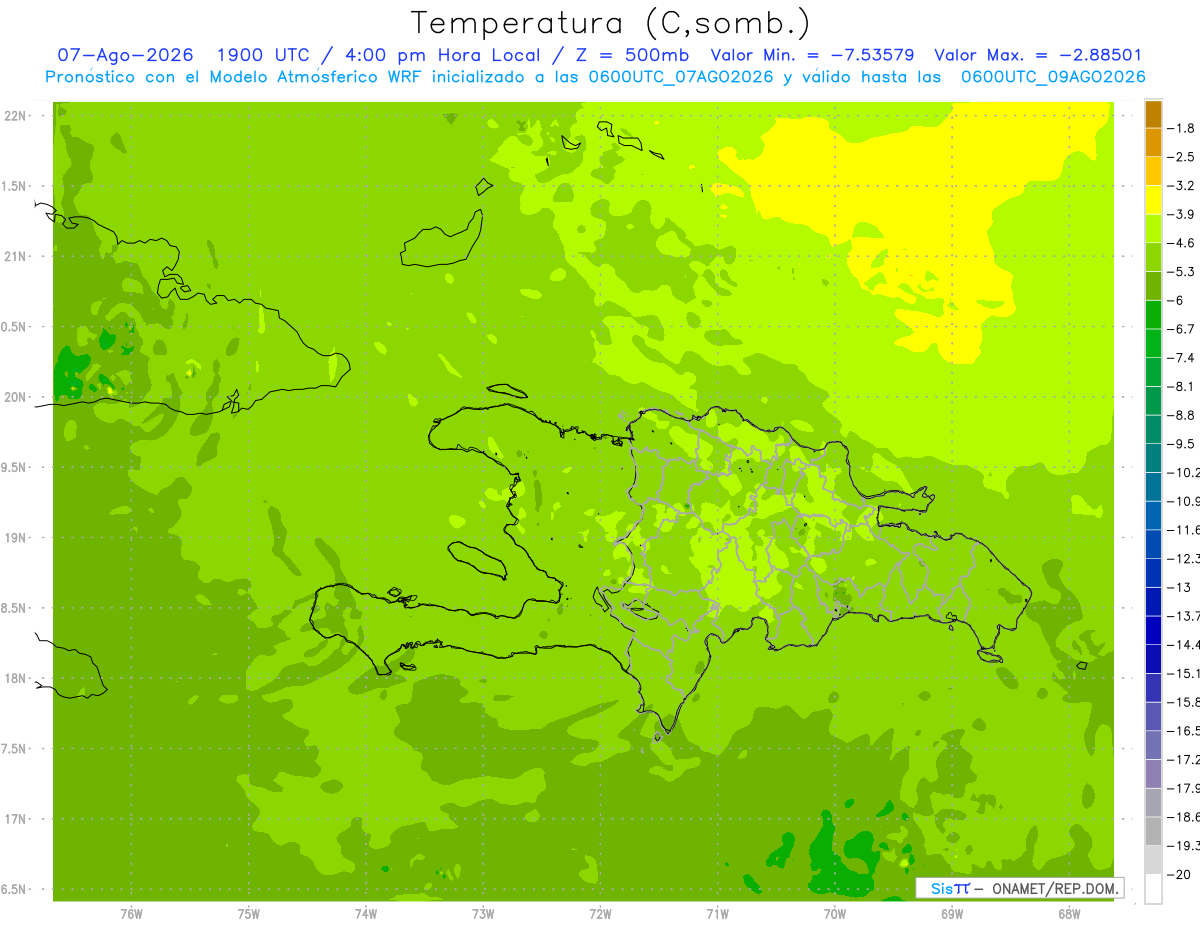Click the 'Temperatura (C,somb.)' title

pos(610,22)
